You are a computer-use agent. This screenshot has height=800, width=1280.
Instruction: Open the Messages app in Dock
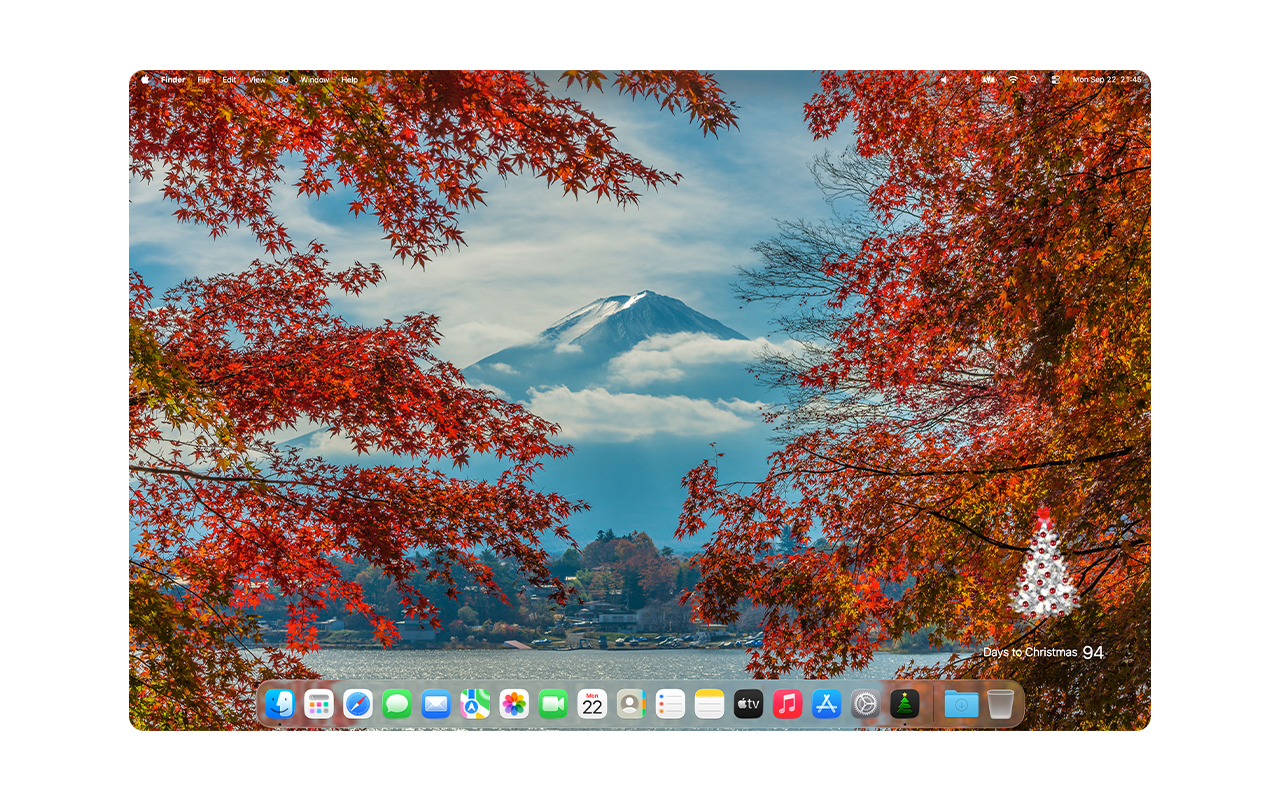click(x=397, y=704)
